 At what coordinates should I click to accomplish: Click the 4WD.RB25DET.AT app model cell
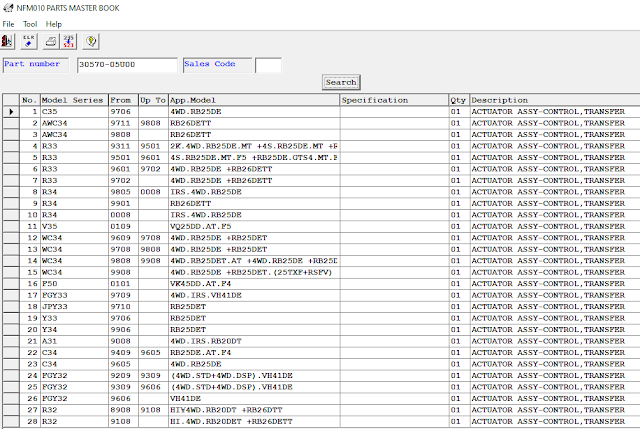click(254, 260)
